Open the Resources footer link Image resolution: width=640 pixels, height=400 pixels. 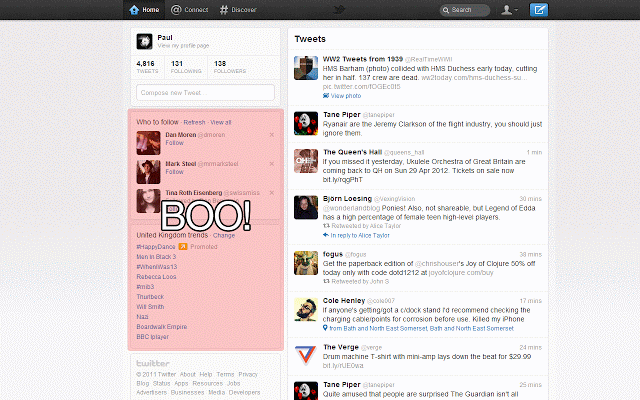click(x=208, y=383)
